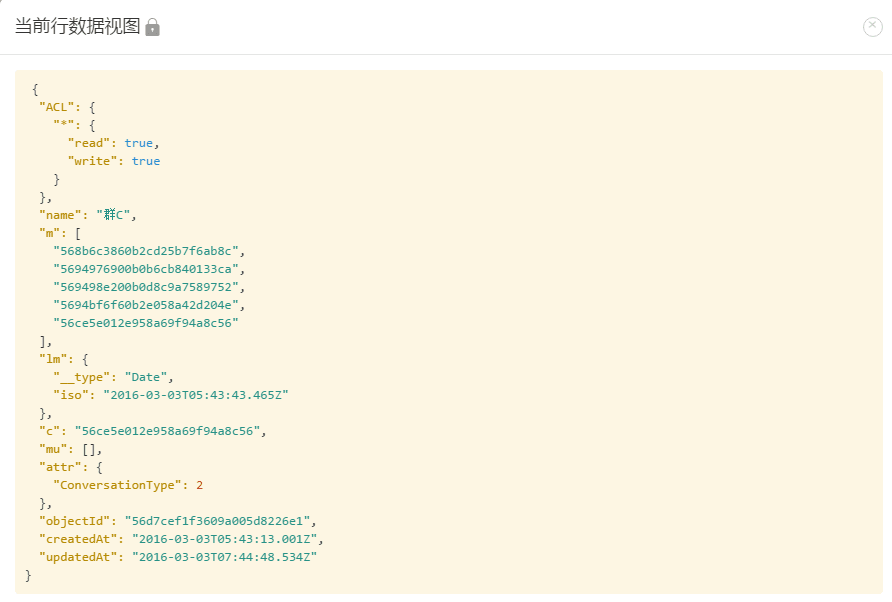This screenshot has height=602, width=892.
Task: Click the dialog title 当前行数据视图
Action: (x=77, y=26)
